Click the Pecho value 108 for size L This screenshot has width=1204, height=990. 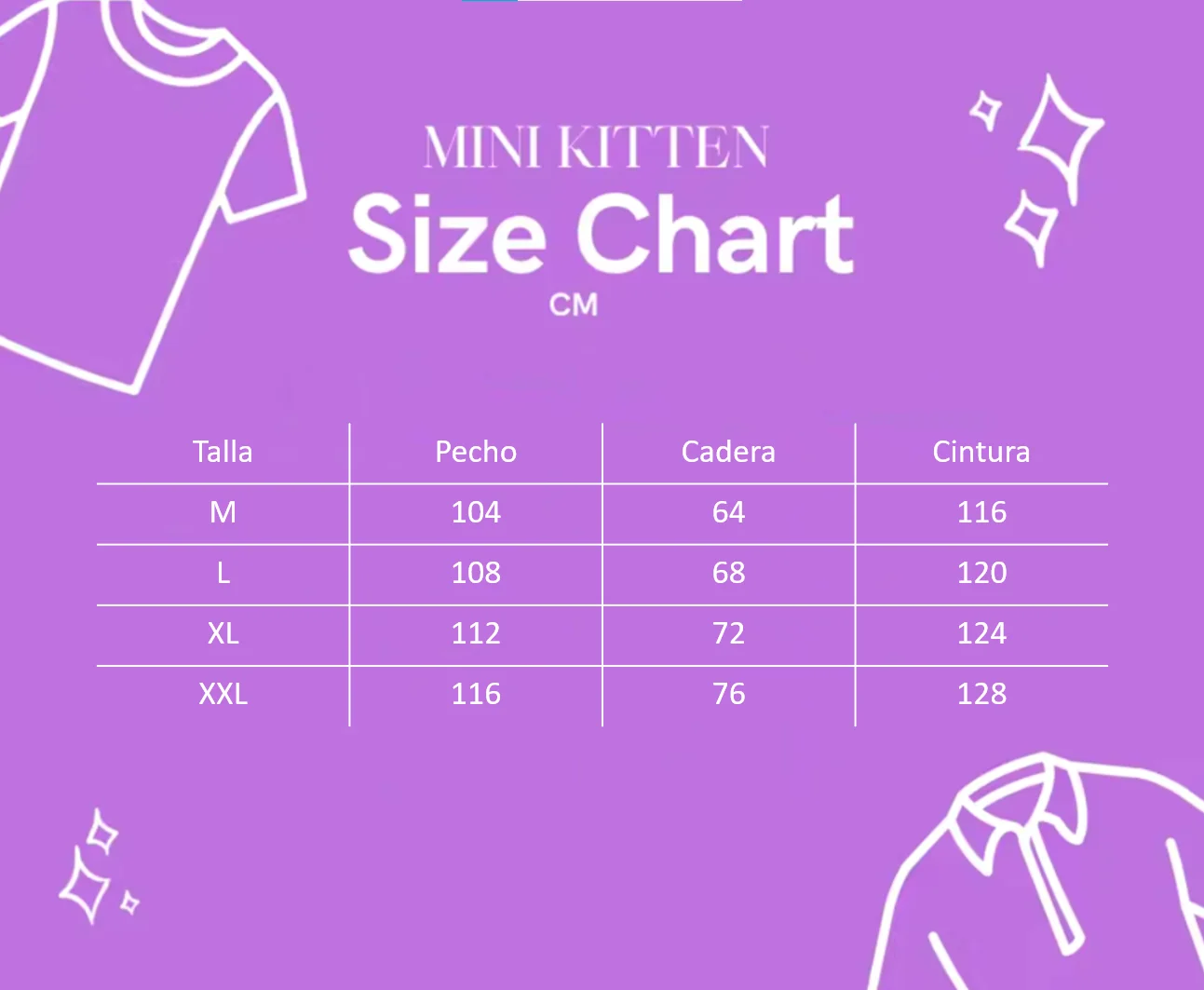[x=476, y=573]
